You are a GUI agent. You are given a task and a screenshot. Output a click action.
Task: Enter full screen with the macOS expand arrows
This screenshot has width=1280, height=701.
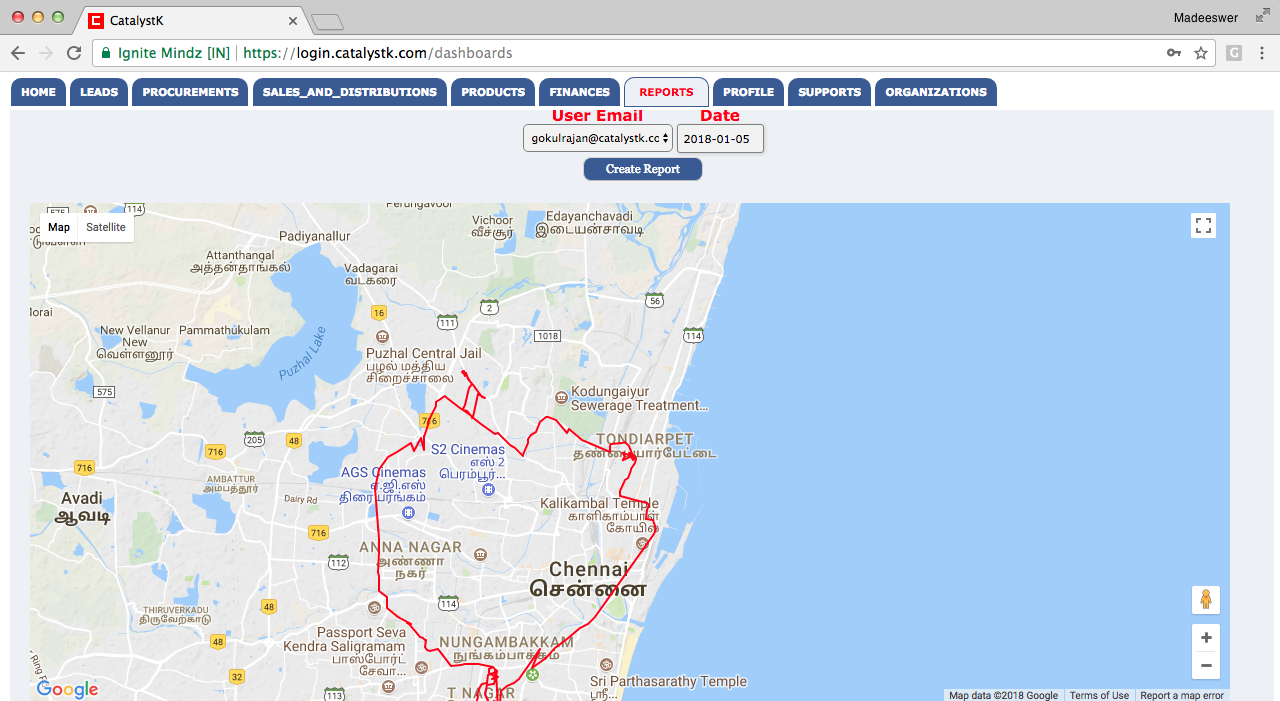pos(1262,16)
